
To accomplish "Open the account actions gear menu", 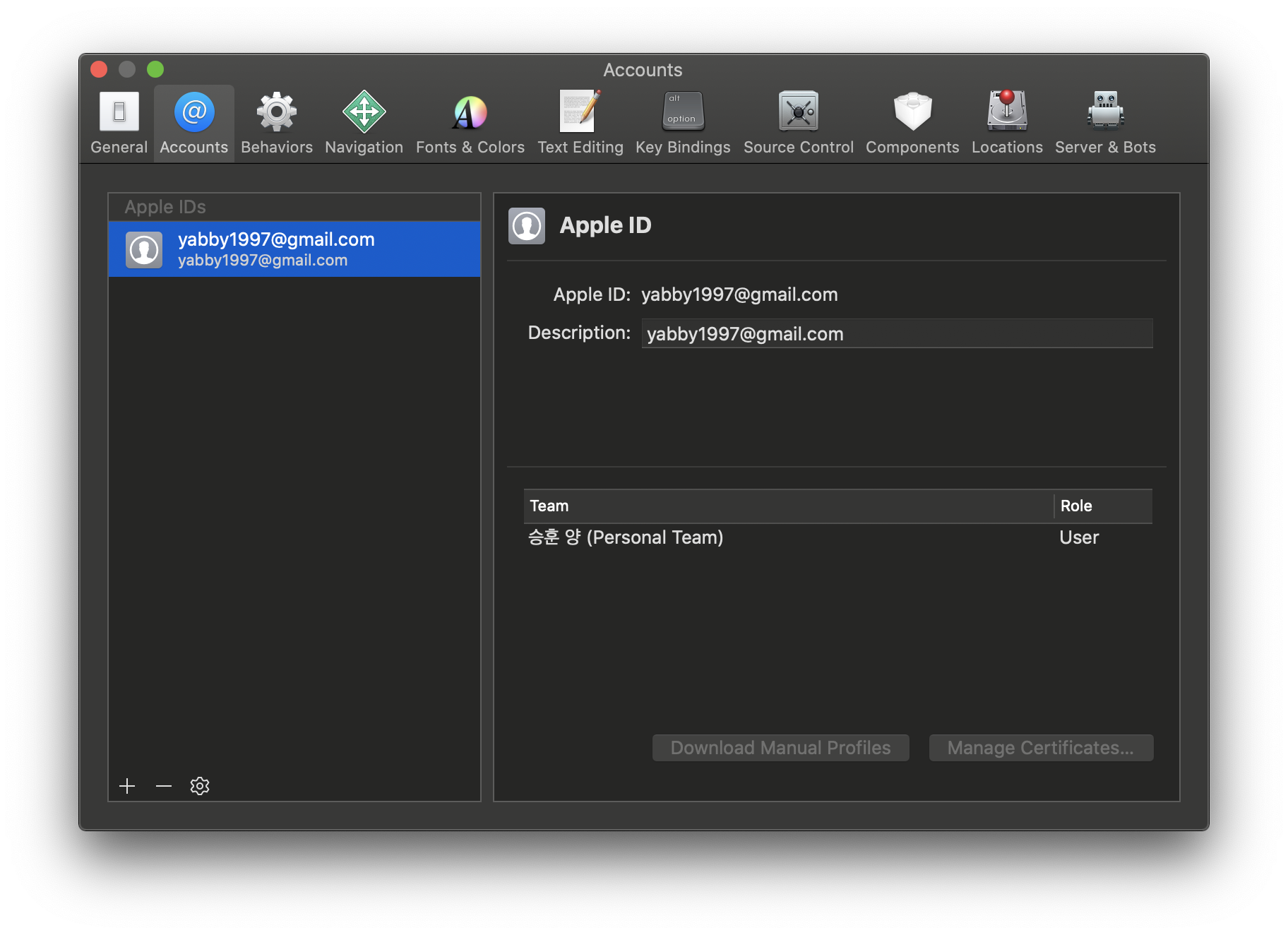I will tap(199, 785).
